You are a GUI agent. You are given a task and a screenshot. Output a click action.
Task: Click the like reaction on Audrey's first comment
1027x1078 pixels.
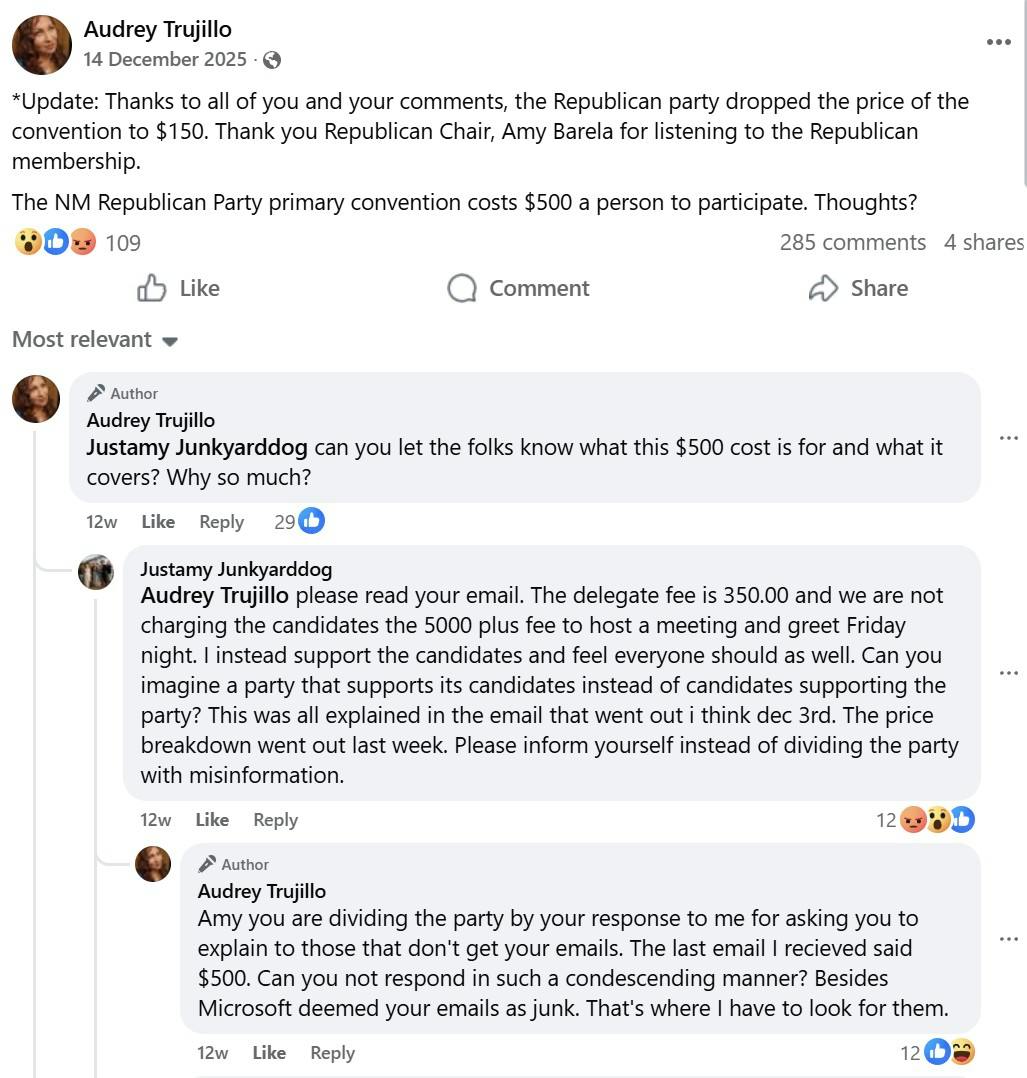tap(312, 521)
